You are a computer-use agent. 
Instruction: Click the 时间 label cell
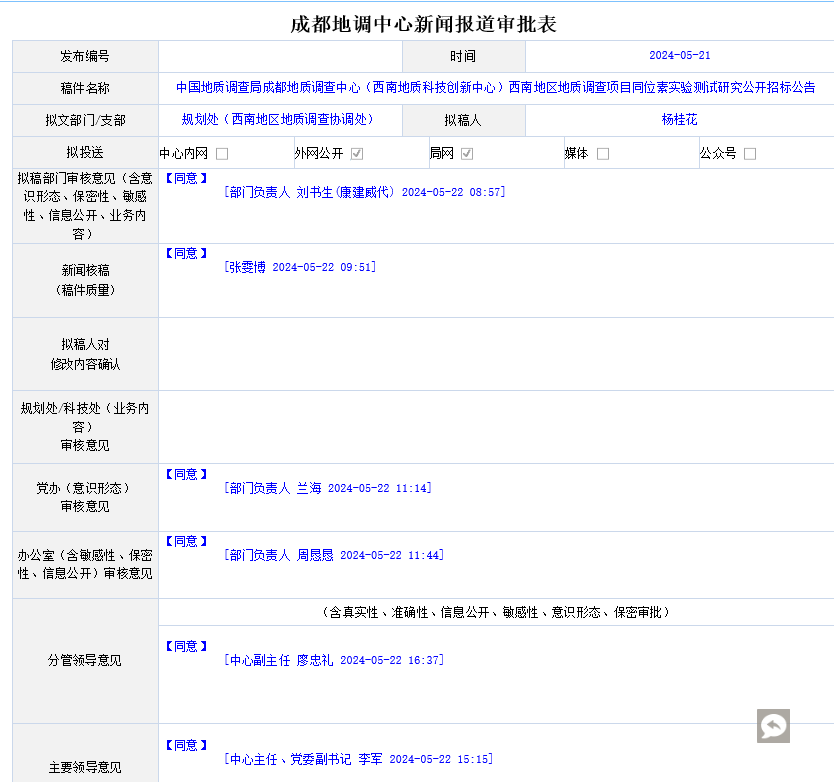coord(463,56)
